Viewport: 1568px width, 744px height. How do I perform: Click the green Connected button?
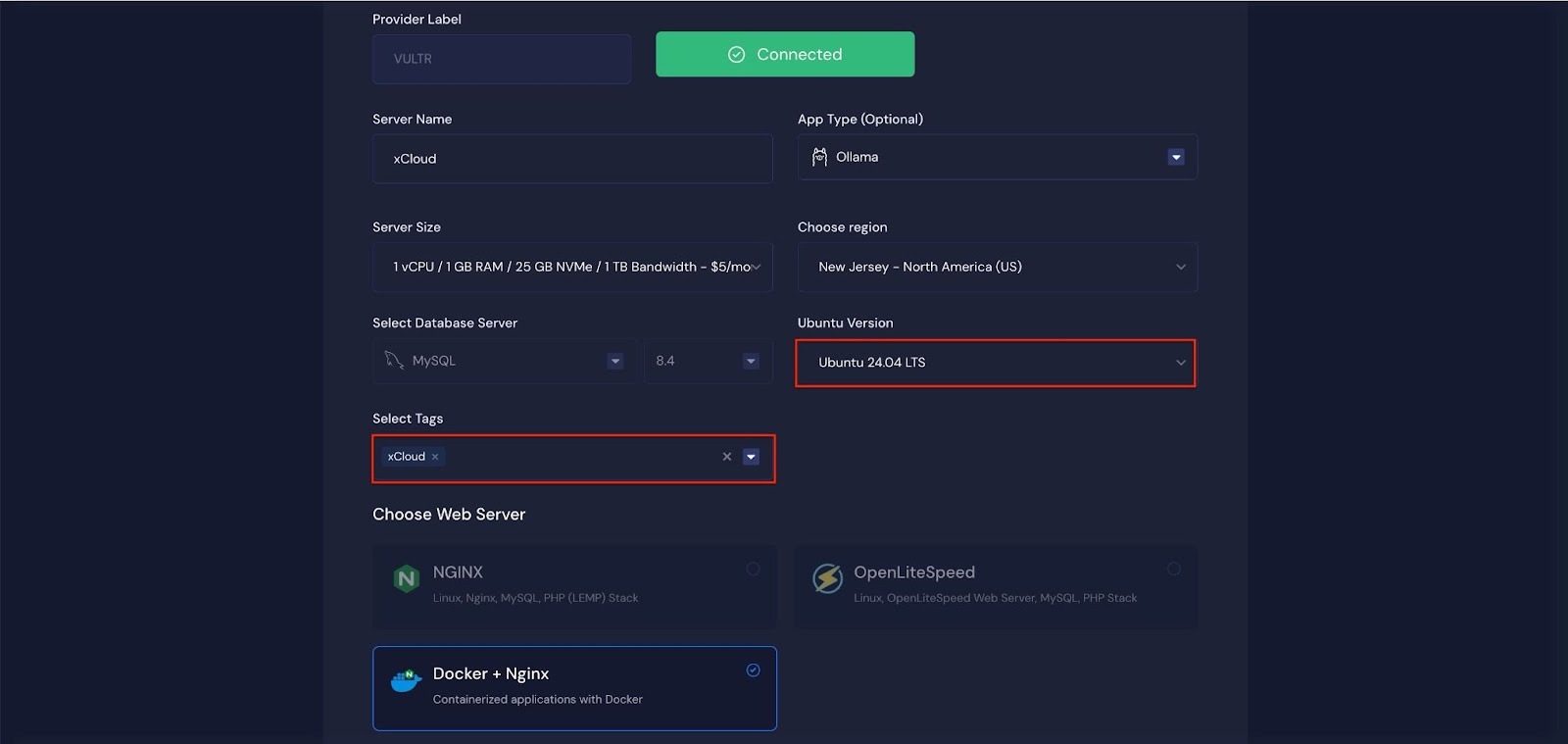coord(785,55)
